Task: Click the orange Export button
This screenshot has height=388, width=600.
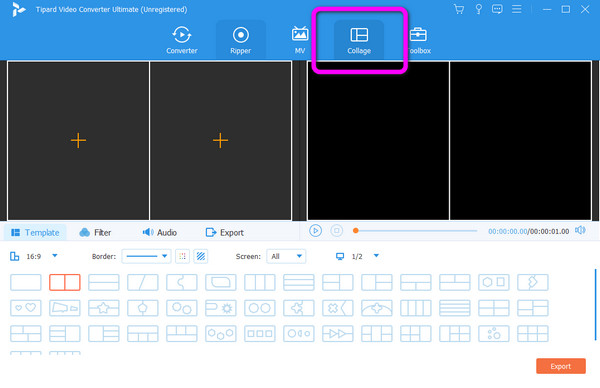Action: coord(561,366)
